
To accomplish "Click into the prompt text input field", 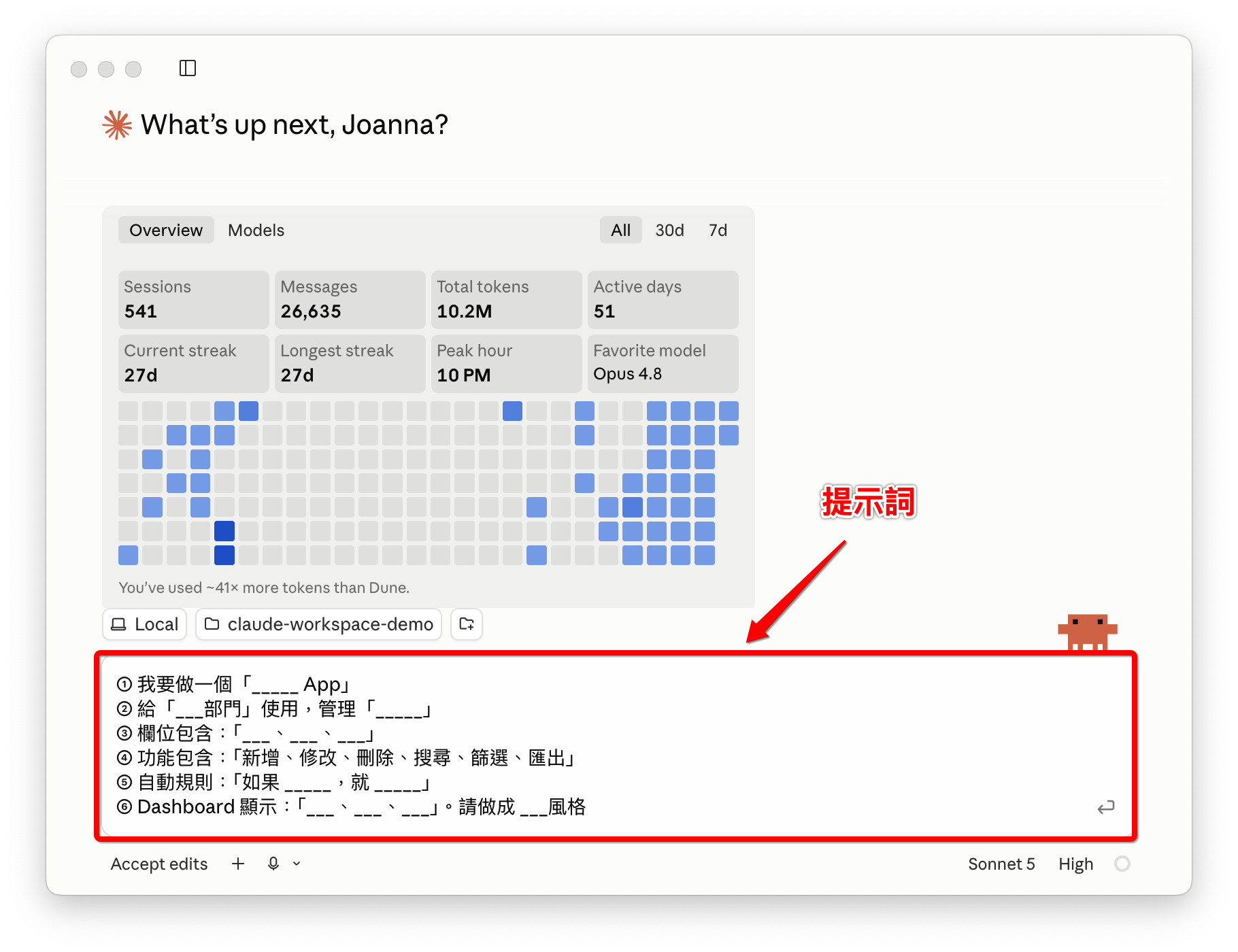I will 616,745.
